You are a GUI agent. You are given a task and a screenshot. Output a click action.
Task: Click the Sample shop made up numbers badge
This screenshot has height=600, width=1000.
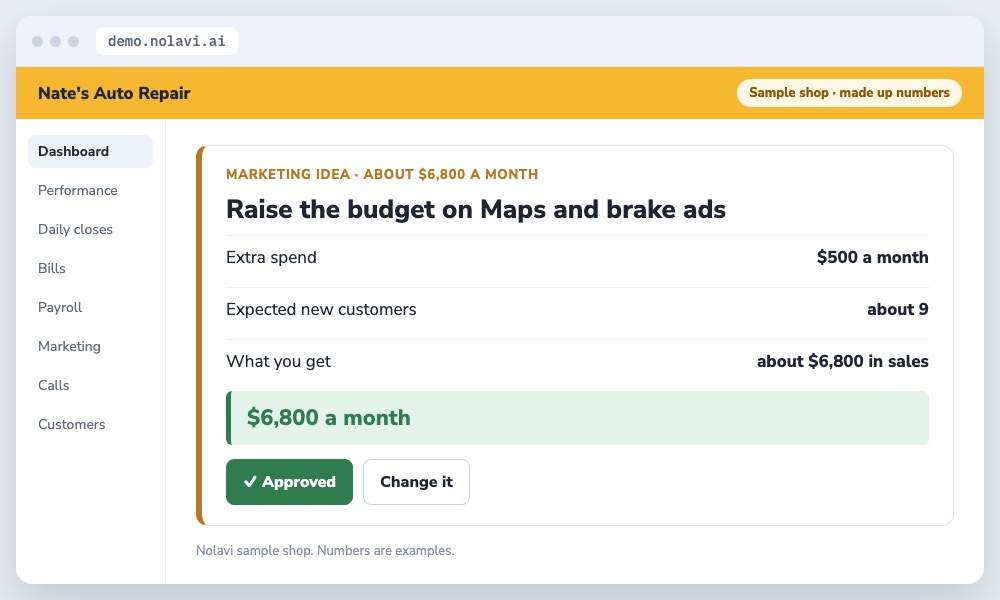(849, 92)
